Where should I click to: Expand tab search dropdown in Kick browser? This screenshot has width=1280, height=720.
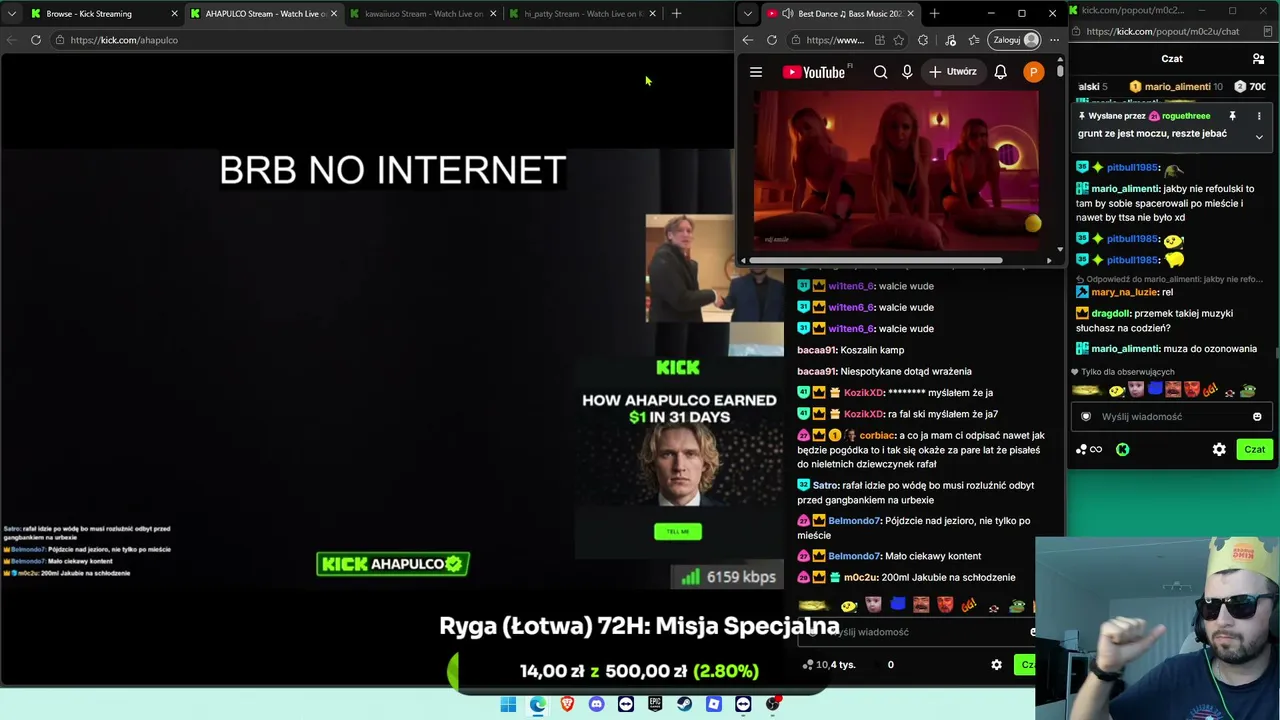coord(12,14)
